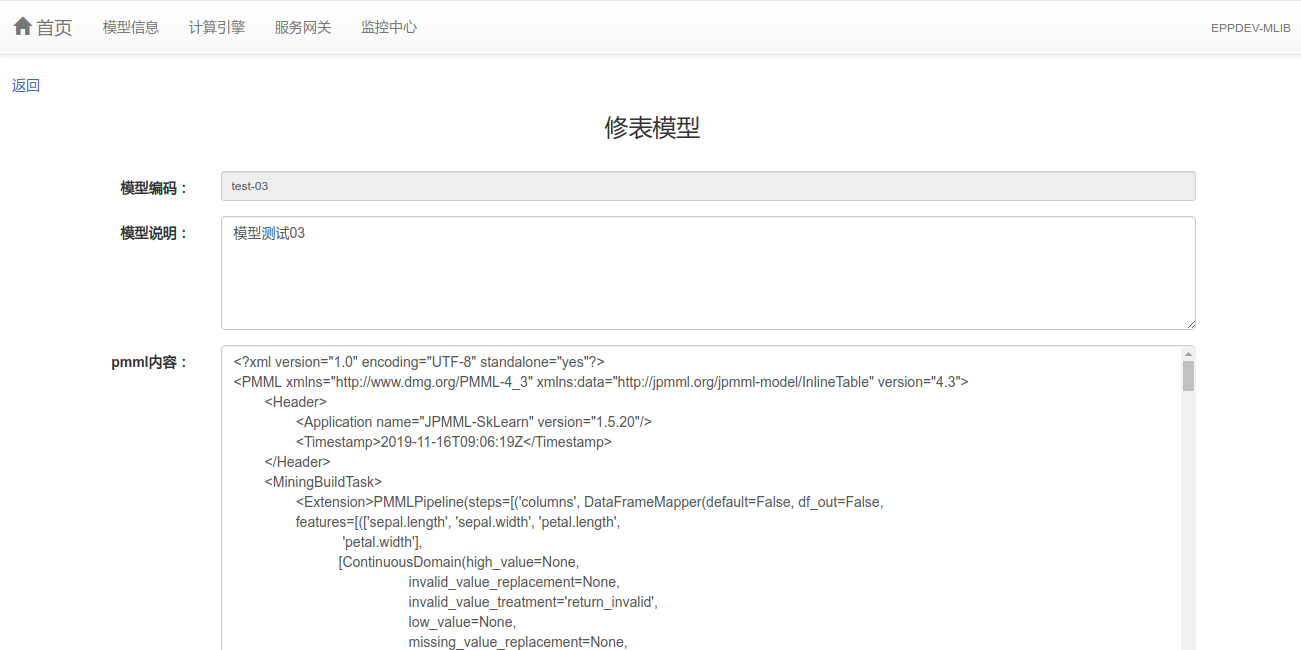Screen dimensions: 1301x650
Task: Click the Timestamp line in pmml content
Action: tap(453, 442)
